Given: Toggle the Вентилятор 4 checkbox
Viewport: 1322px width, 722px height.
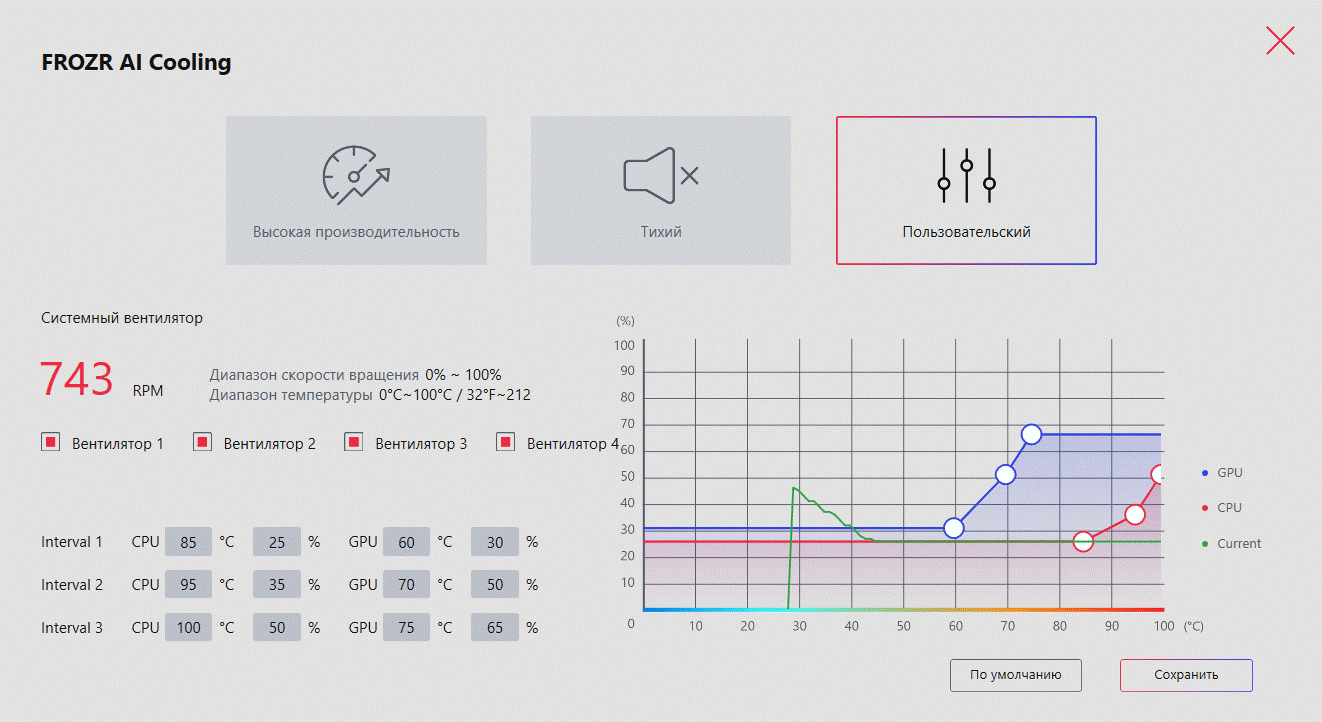Looking at the screenshot, I should click(506, 442).
